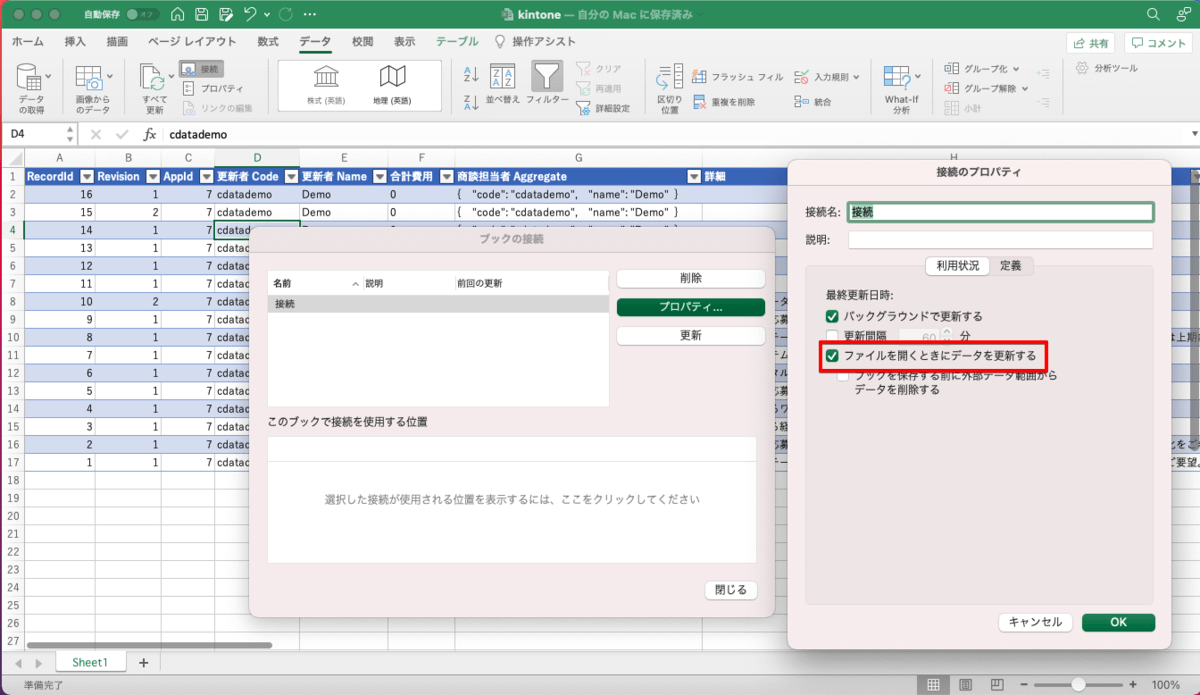
Task: Click the プロパティ ribbon item
Action: point(214,88)
